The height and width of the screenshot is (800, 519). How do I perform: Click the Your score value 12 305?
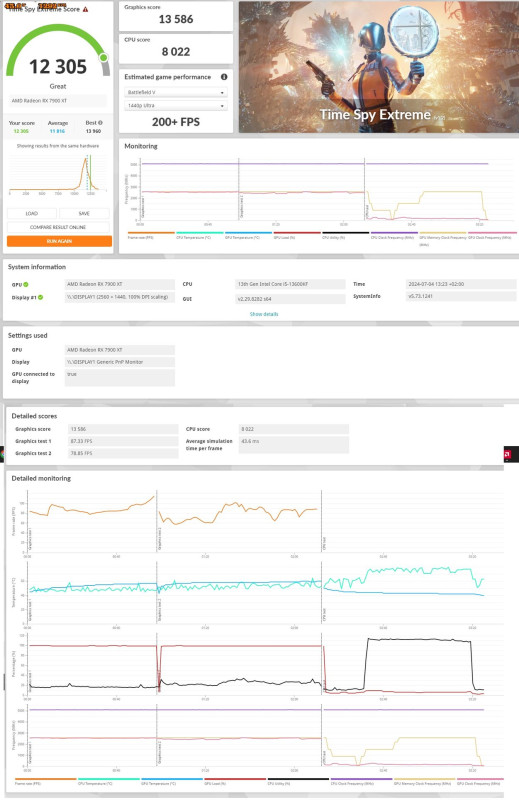[21, 131]
